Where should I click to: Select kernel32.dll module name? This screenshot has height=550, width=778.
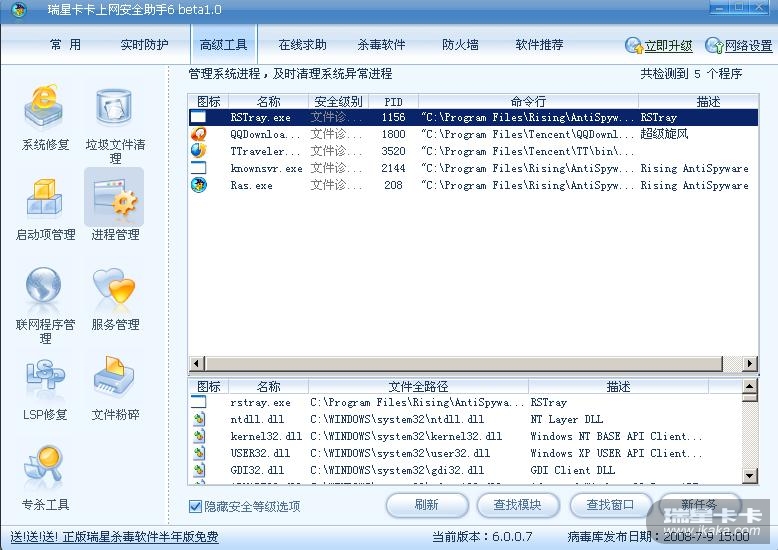pos(266,436)
